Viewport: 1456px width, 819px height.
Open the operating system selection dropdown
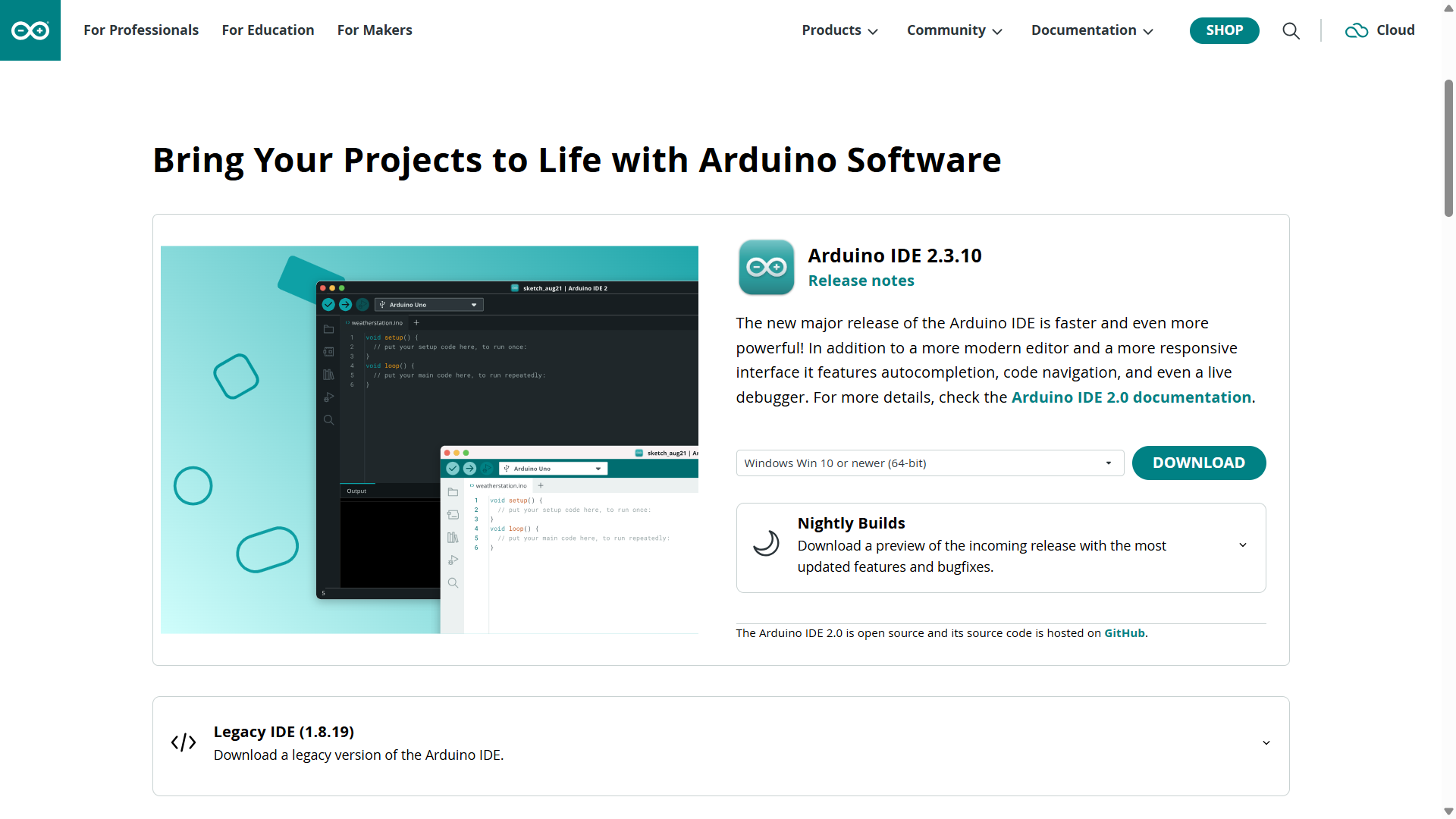pos(930,463)
